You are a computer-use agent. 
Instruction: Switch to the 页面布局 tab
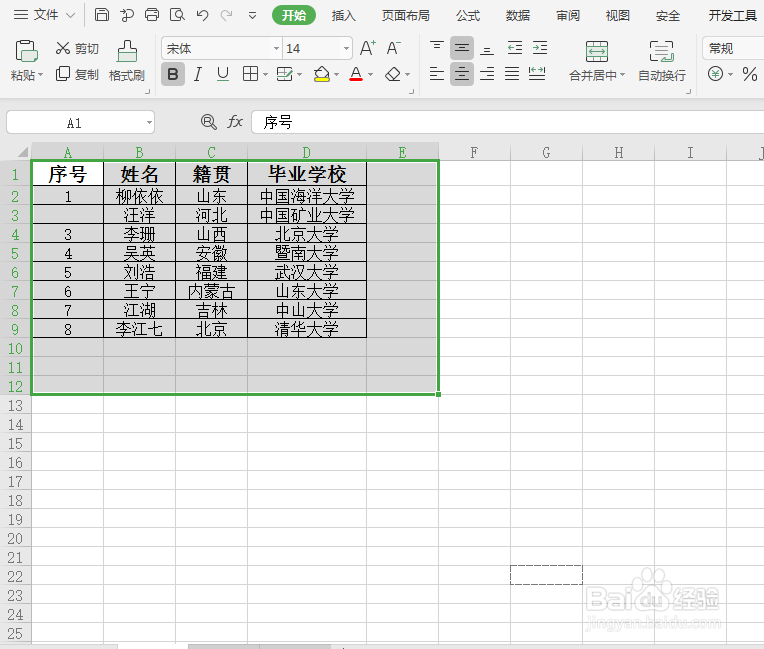405,16
